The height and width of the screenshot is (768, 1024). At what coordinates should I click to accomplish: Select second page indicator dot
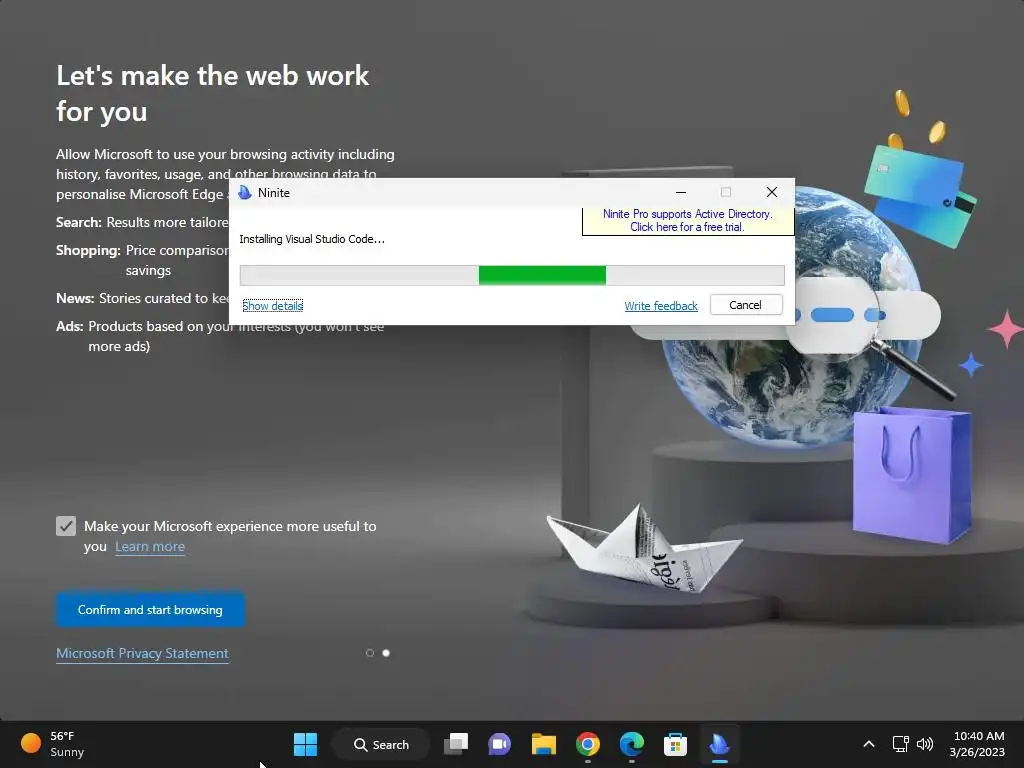coord(386,653)
